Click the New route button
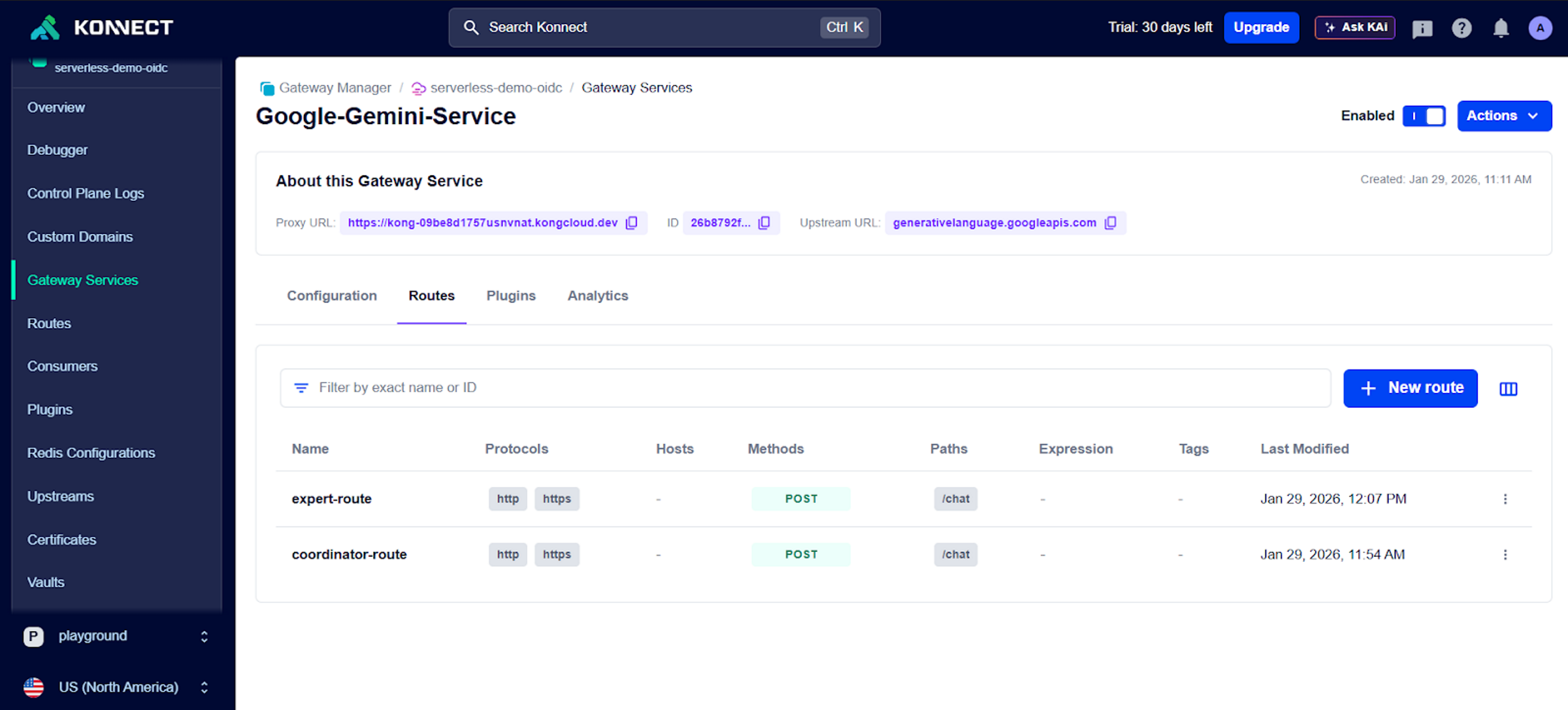The width and height of the screenshot is (1568, 710). pyautogui.click(x=1410, y=388)
